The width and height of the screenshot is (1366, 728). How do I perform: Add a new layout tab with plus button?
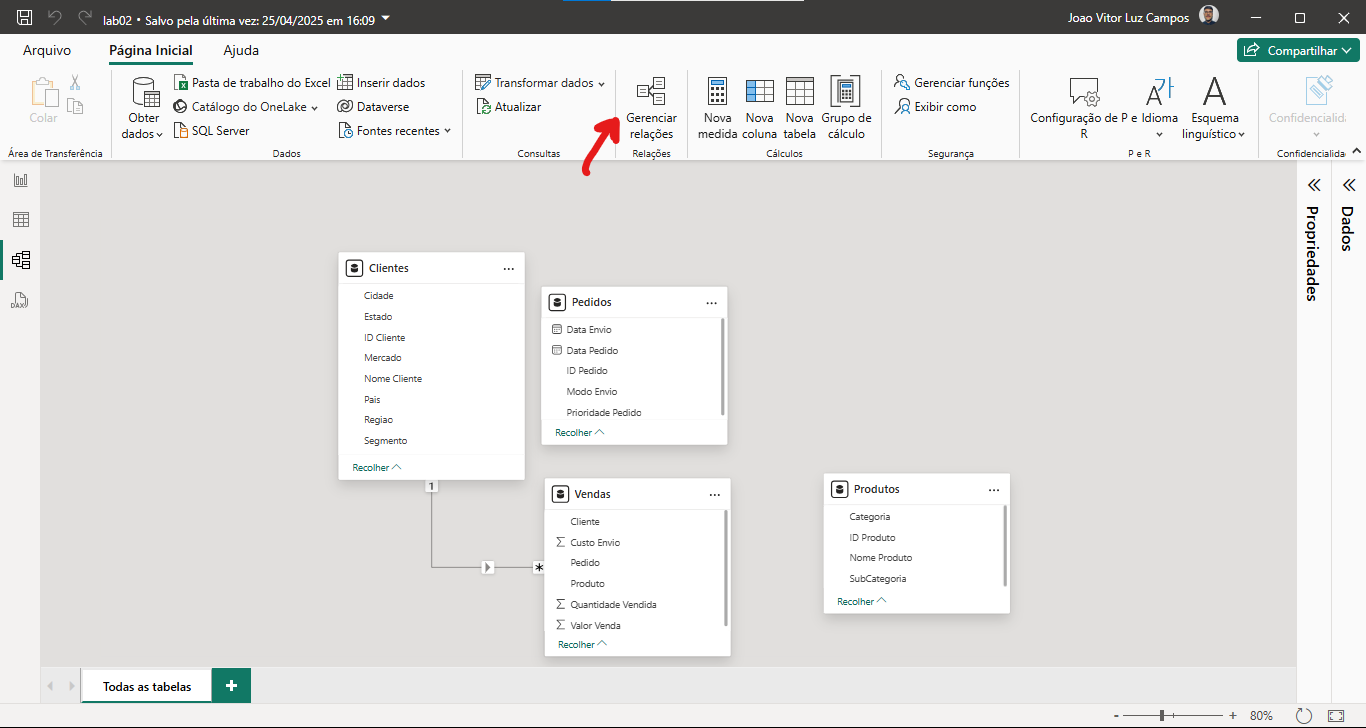232,685
